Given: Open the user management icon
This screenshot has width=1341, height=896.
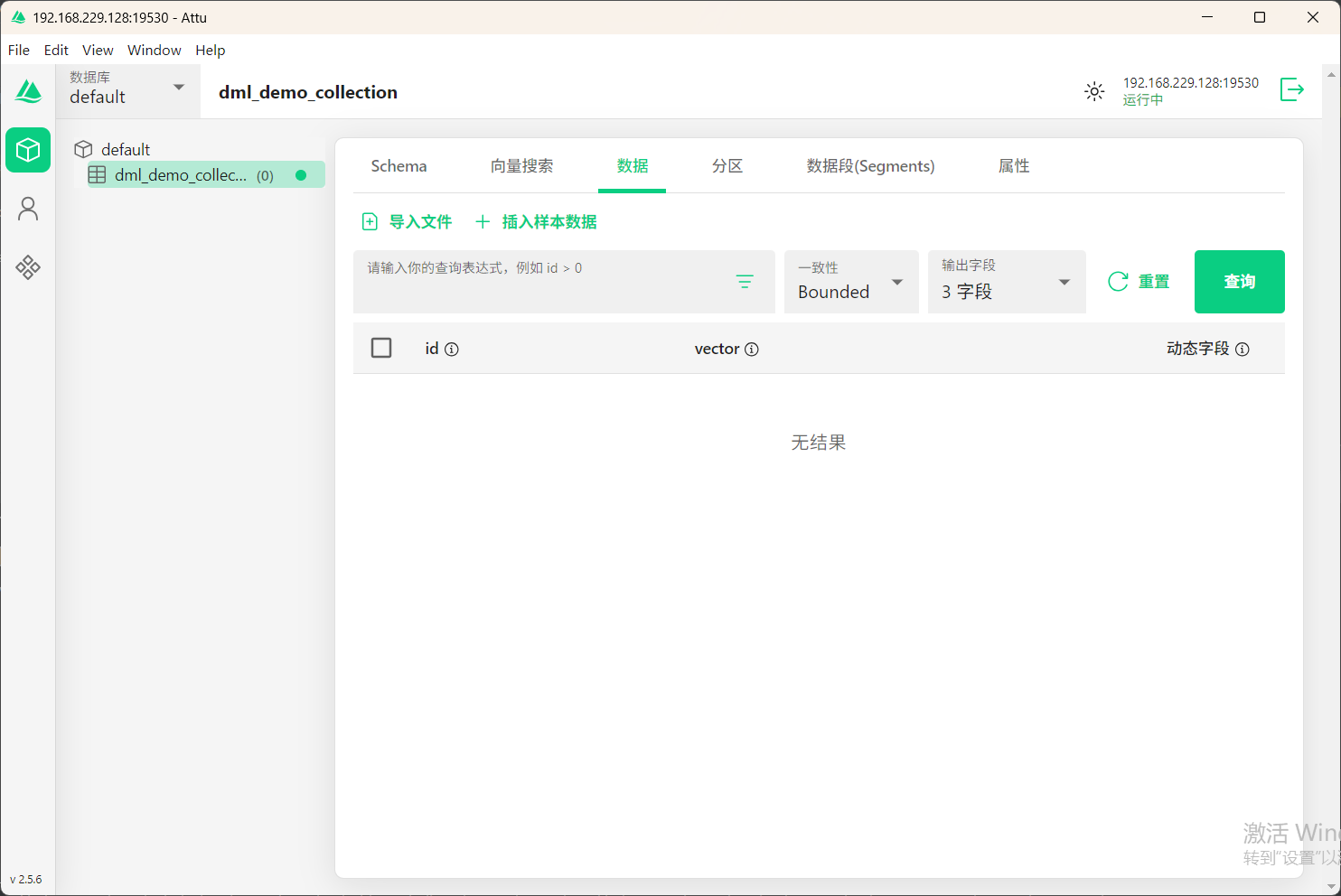Looking at the screenshot, I should tap(28, 209).
